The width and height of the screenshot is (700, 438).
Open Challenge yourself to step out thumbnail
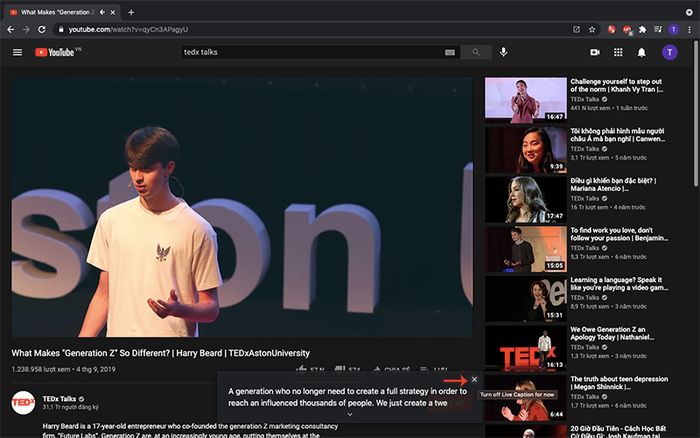coord(526,99)
